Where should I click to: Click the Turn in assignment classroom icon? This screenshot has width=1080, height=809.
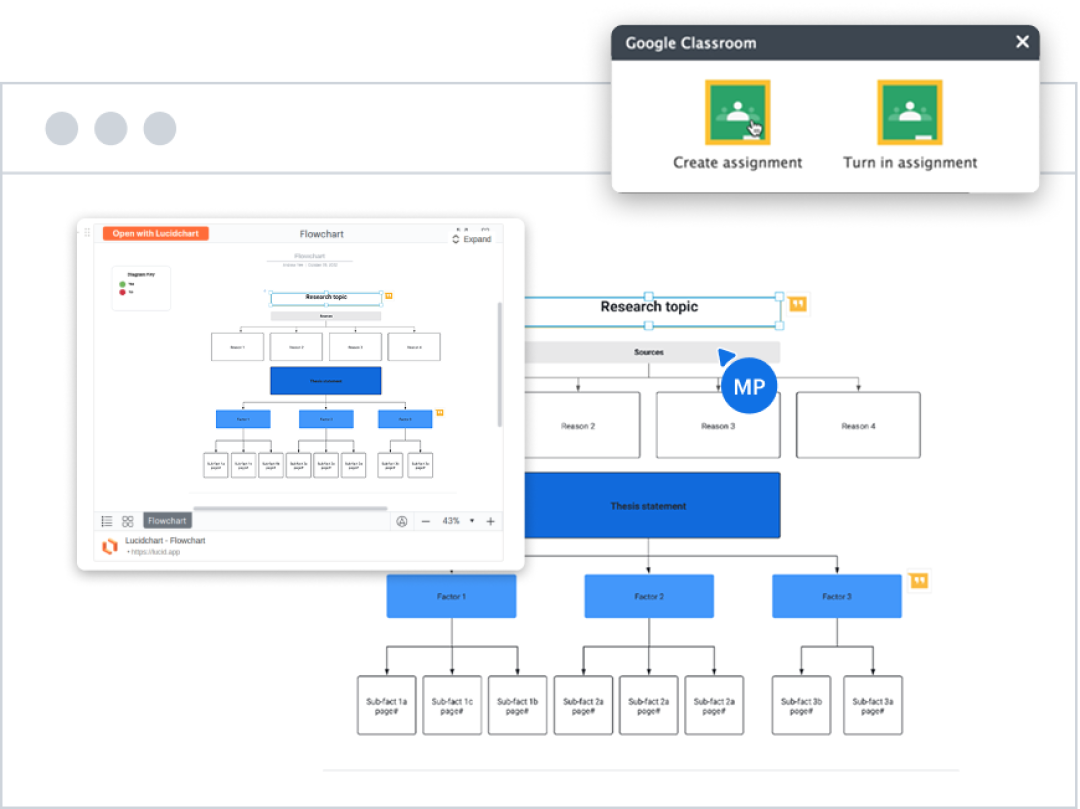pyautogui.click(x=909, y=112)
